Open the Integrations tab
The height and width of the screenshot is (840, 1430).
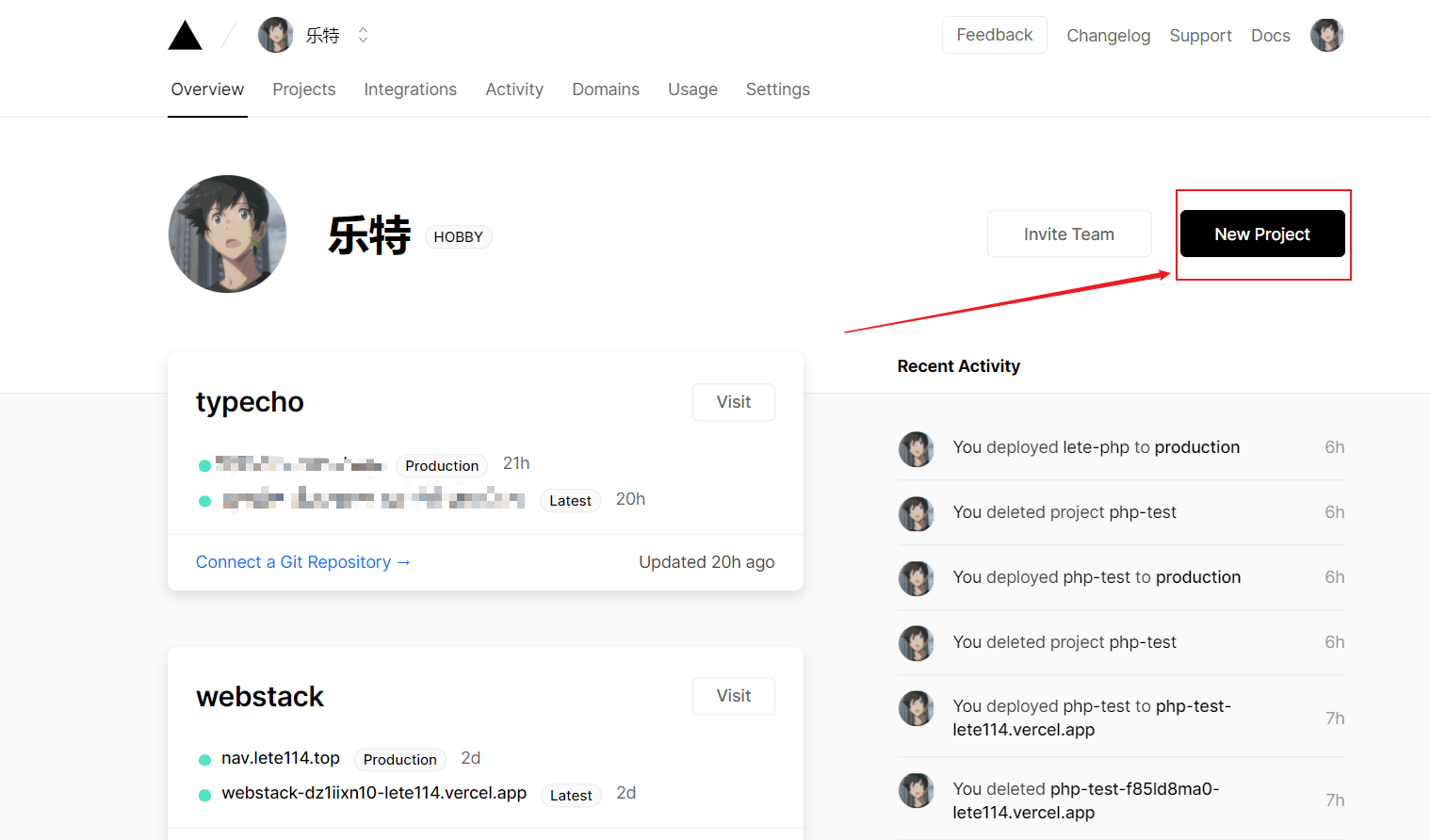pos(410,89)
